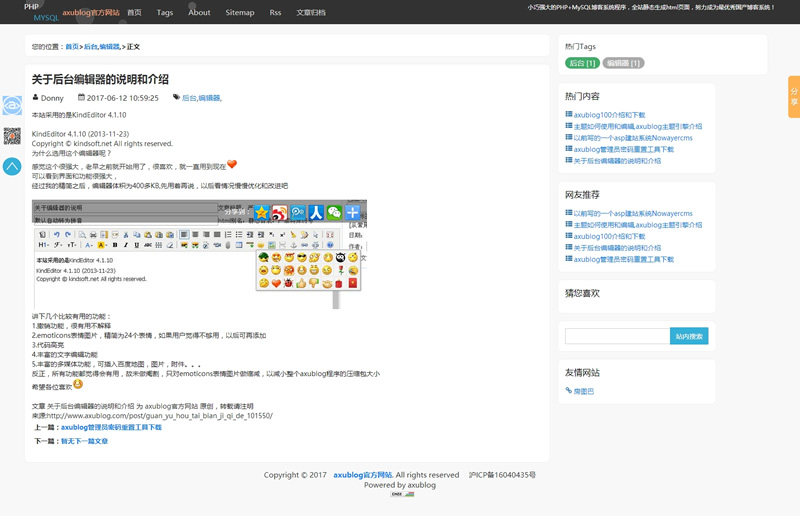Image resolution: width=800 pixels, height=516 pixels.
Task: Click the link icon beside 房图巴
Action: pos(568,390)
